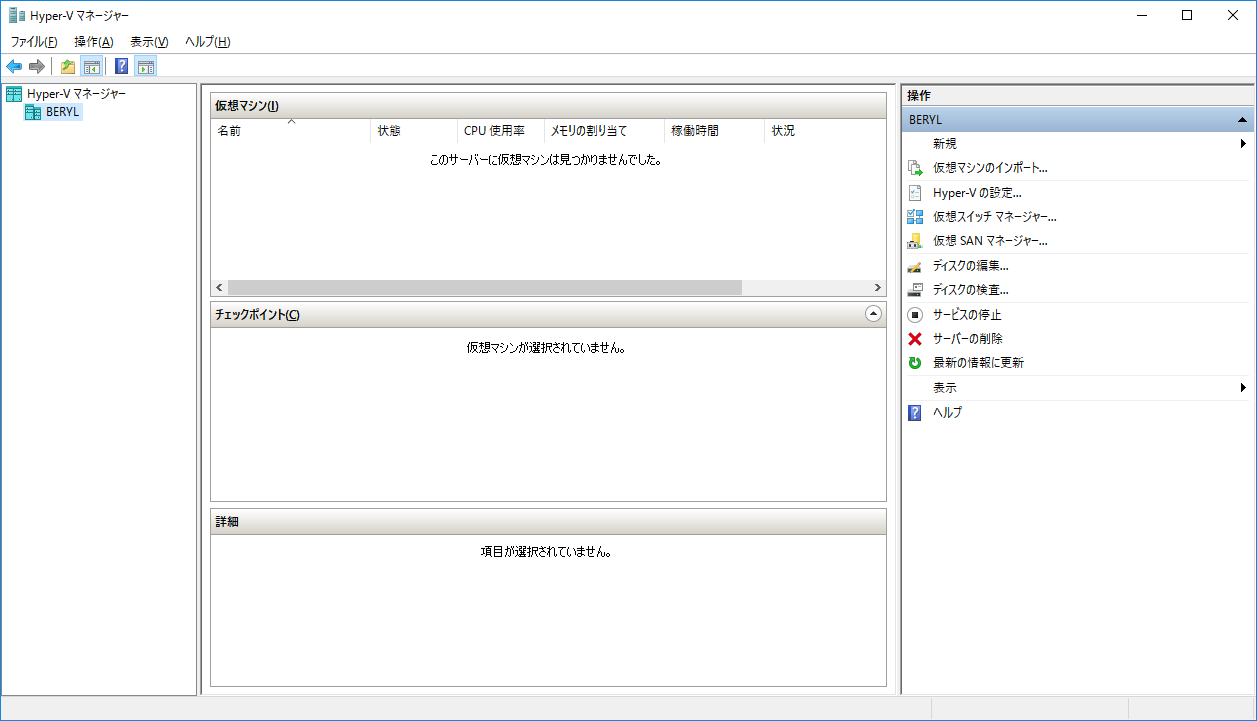Toggle the console tree pane toolbar icon
The height and width of the screenshot is (721, 1257).
click(x=91, y=67)
